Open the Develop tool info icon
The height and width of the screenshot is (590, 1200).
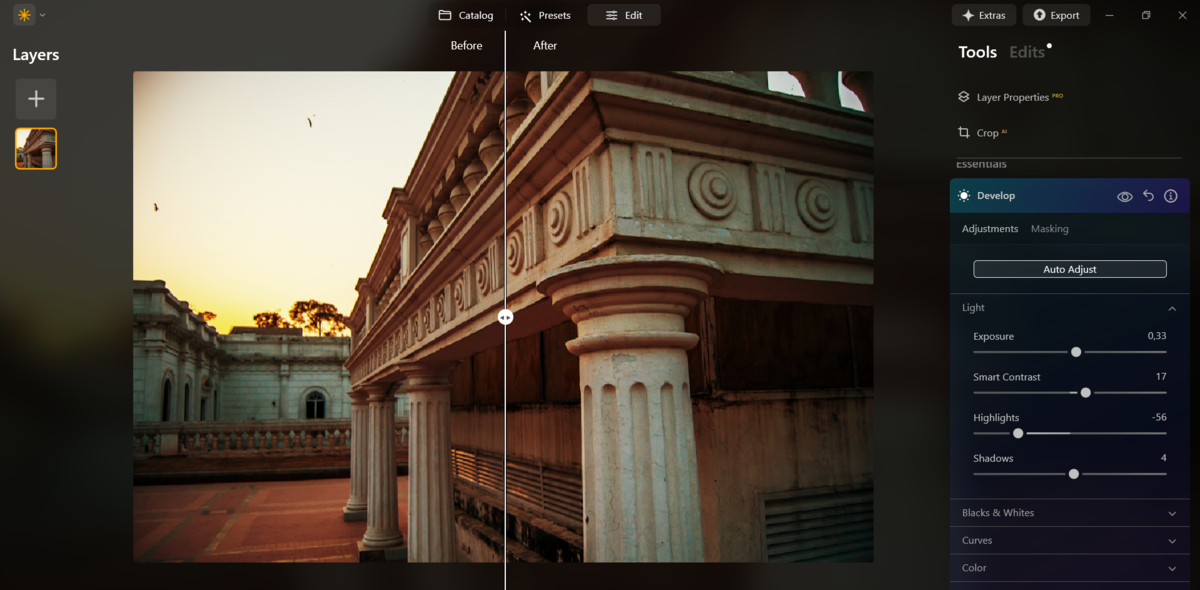pos(1170,196)
